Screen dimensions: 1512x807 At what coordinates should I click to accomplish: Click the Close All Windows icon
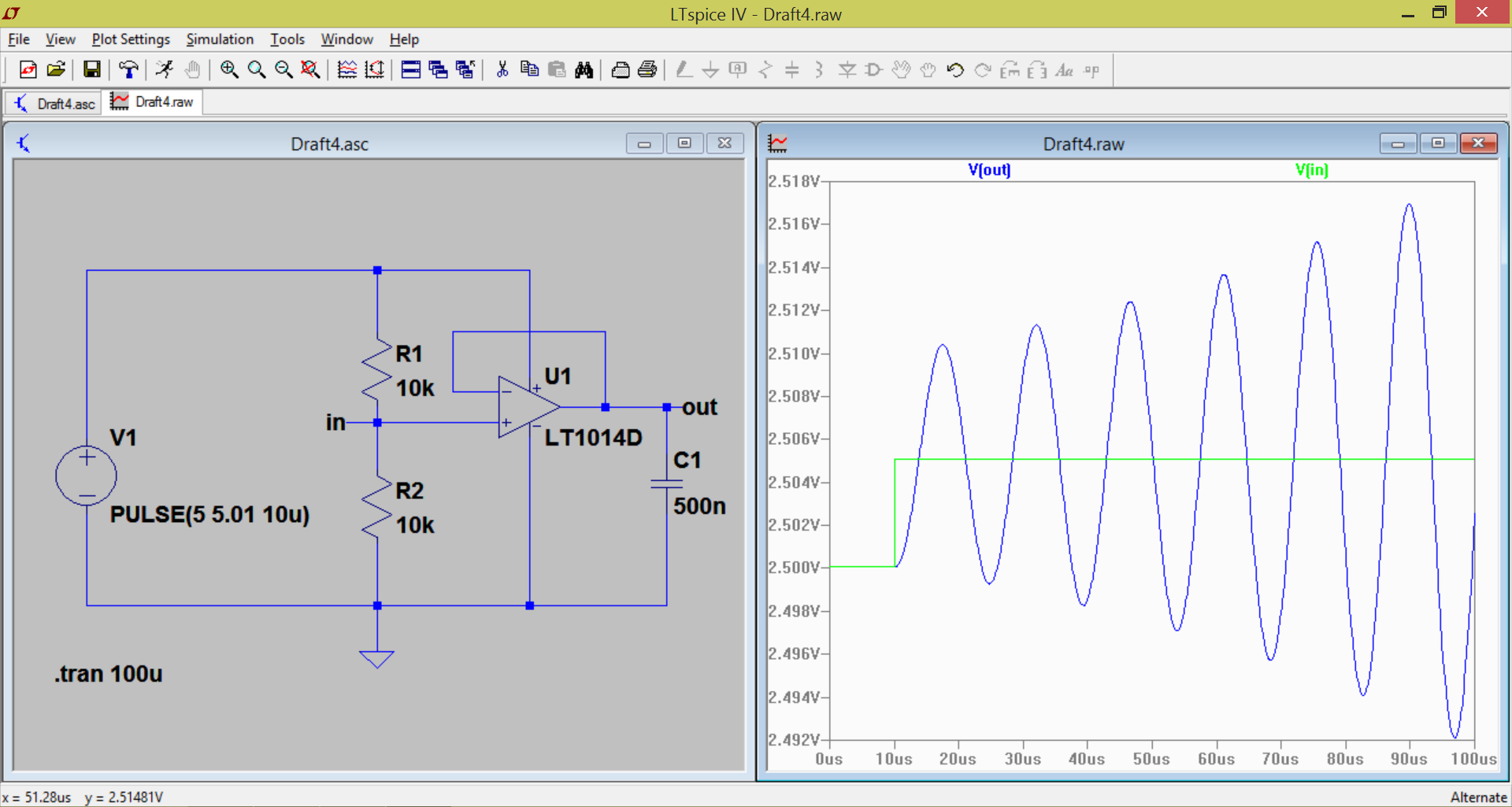[465, 70]
